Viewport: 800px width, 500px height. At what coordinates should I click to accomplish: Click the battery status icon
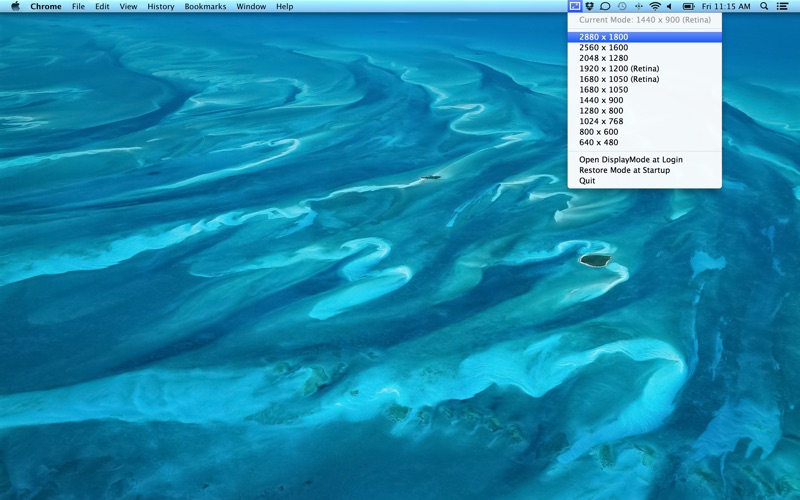[x=688, y=6]
